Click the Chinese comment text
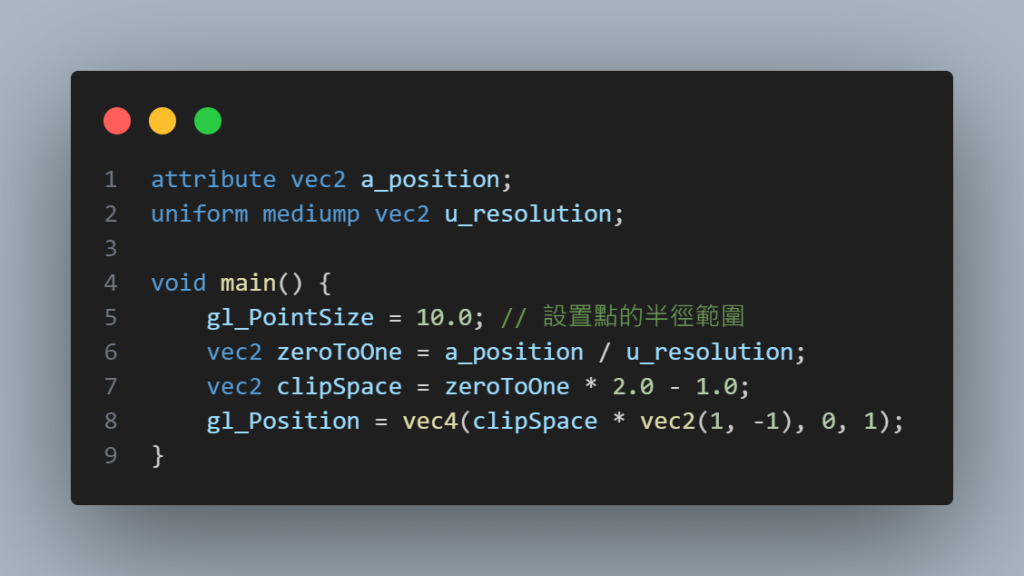 point(644,316)
